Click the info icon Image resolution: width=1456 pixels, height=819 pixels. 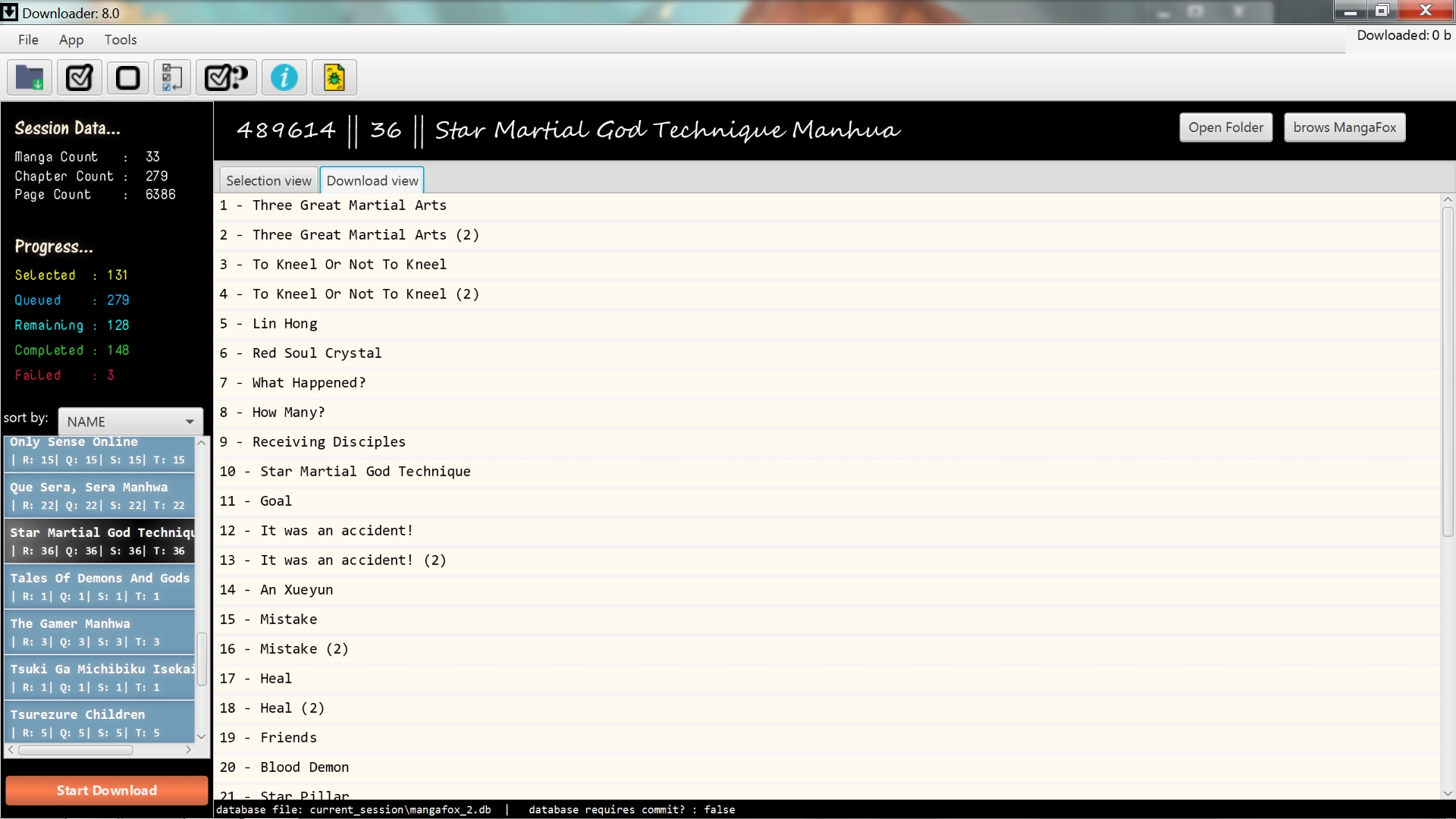[x=284, y=77]
